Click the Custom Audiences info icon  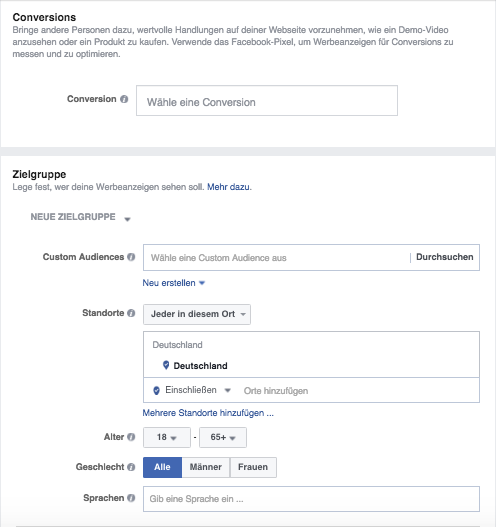131,257
